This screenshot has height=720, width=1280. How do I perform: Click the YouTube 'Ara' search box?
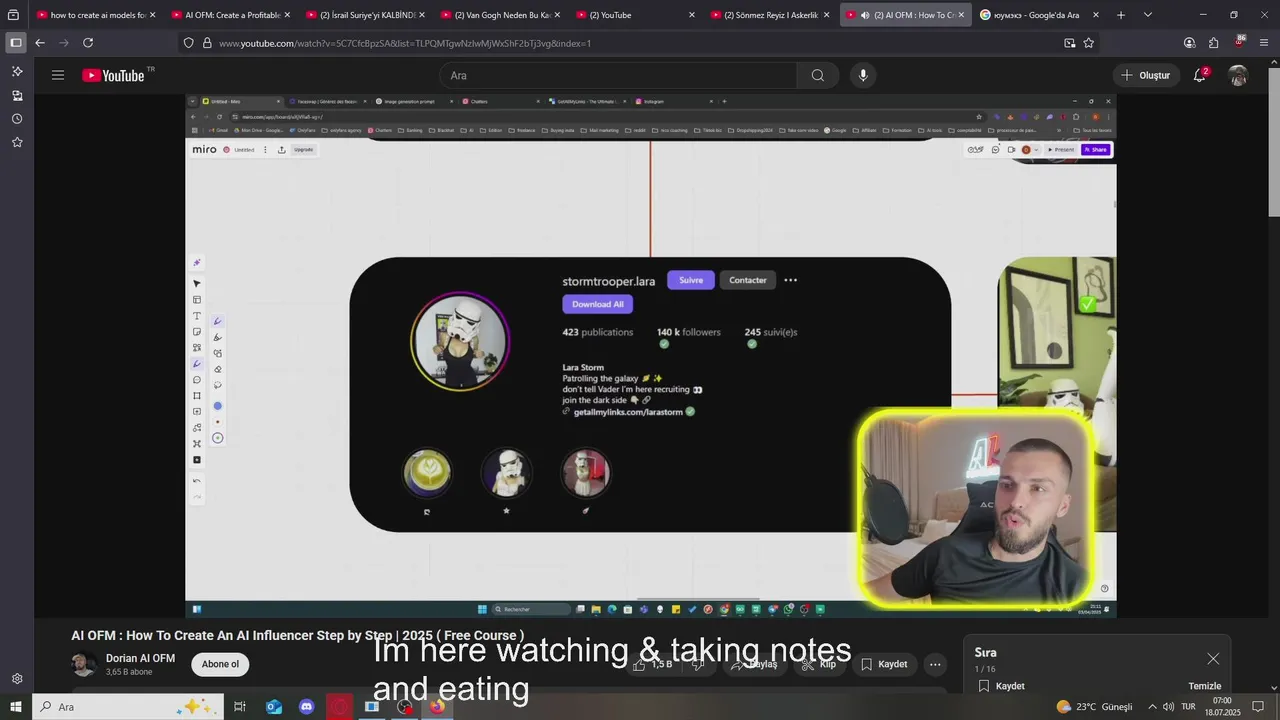(x=618, y=75)
